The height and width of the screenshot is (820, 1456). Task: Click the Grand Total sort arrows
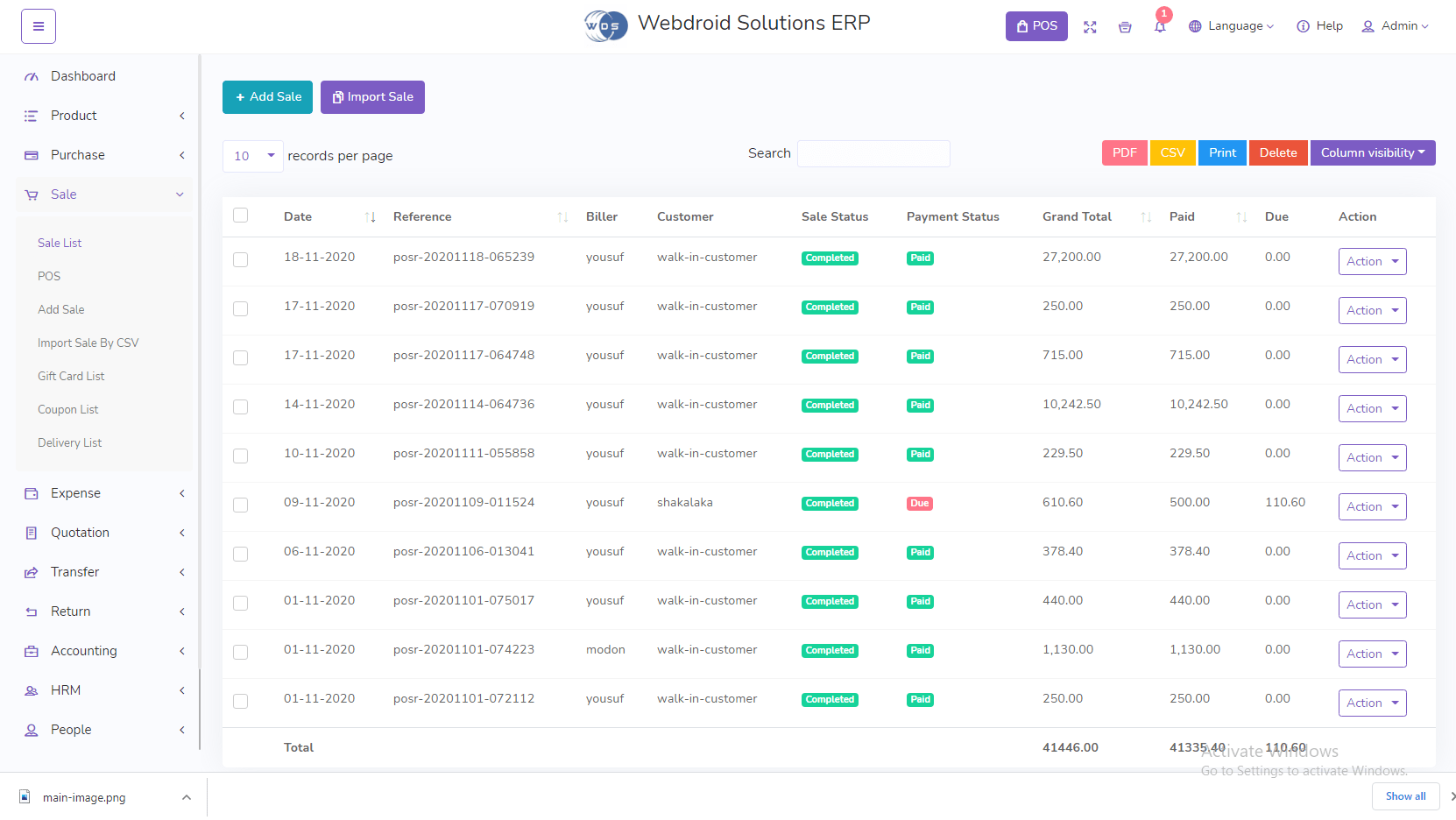pyautogui.click(x=1146, y=217)
